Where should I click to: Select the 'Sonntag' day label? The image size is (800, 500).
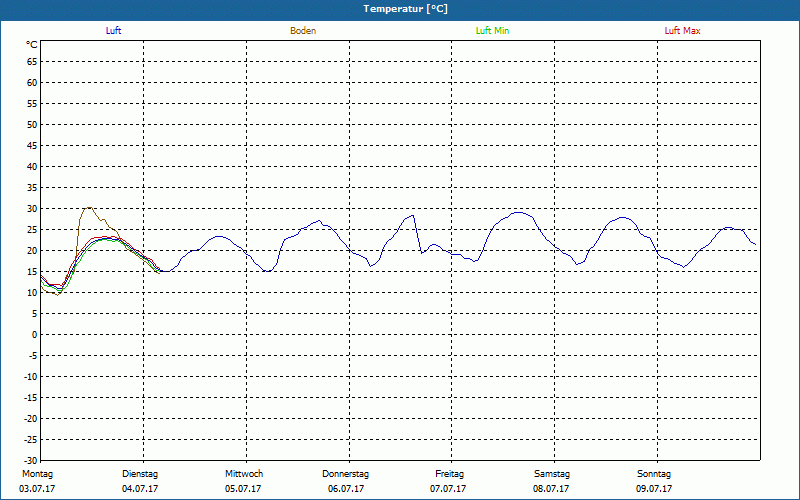(x=654, y=474)
